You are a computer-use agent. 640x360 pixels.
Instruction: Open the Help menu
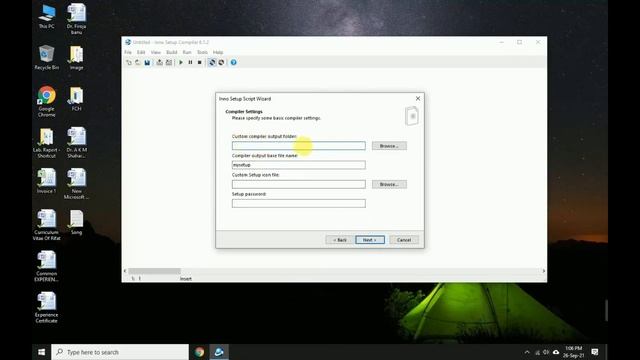point(218,52)
